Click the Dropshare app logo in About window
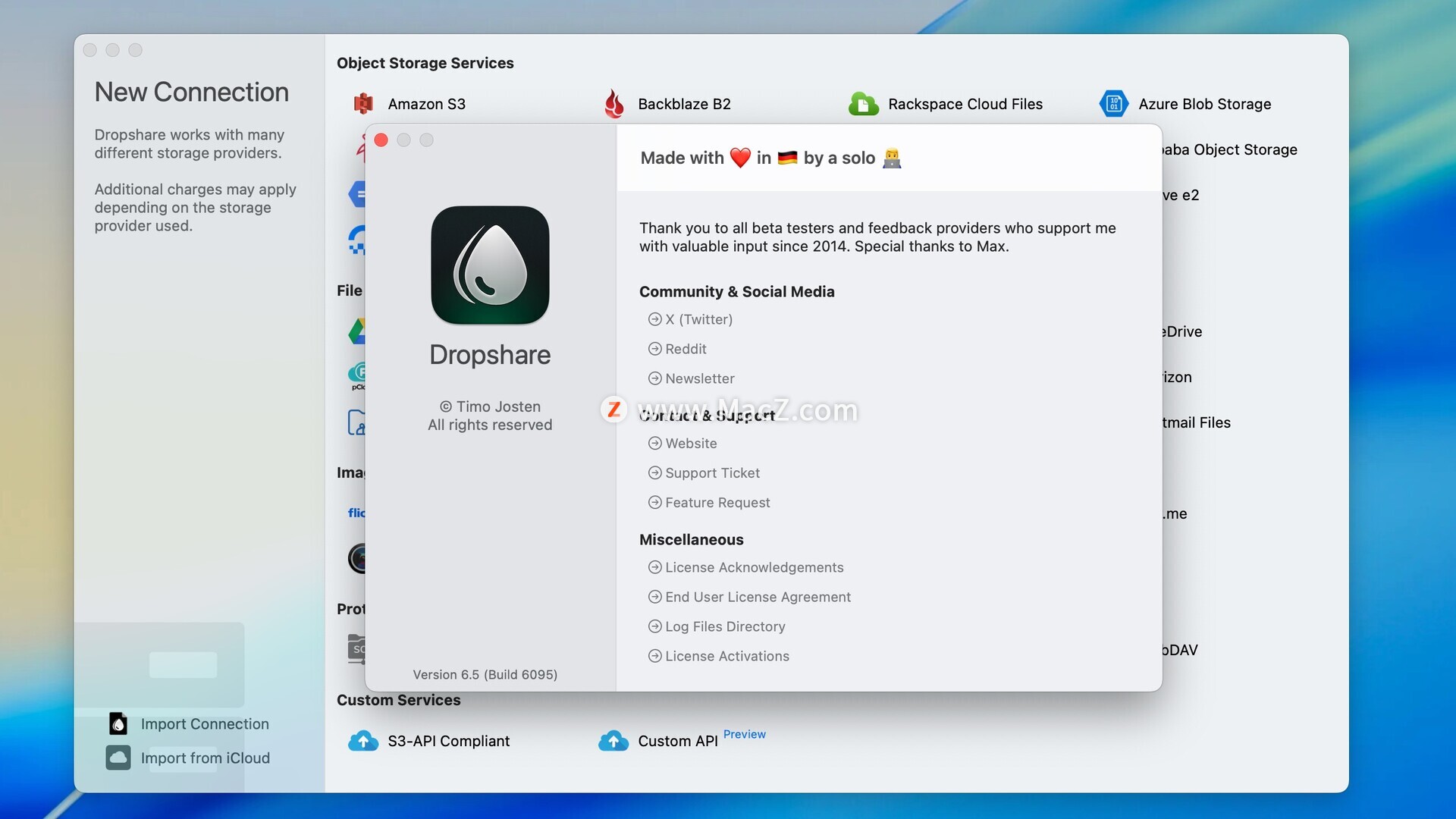Screen dimensions: 1456x819 [x=490, y=265]
